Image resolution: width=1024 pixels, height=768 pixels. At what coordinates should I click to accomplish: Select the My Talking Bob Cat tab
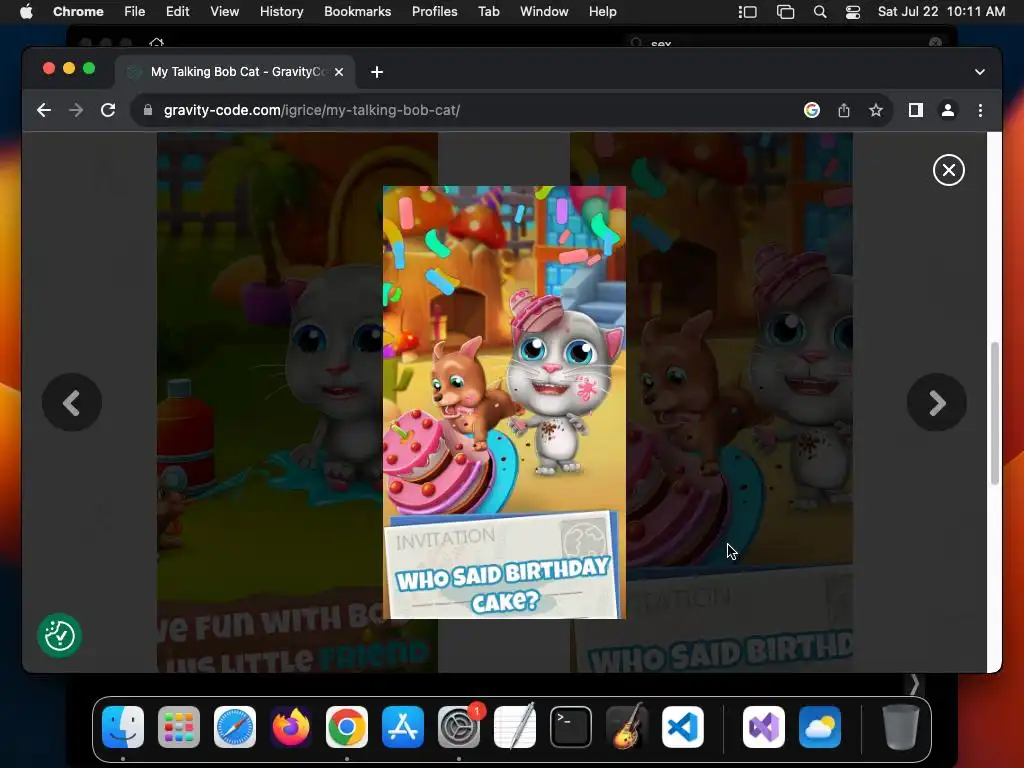tap(236, 72)
